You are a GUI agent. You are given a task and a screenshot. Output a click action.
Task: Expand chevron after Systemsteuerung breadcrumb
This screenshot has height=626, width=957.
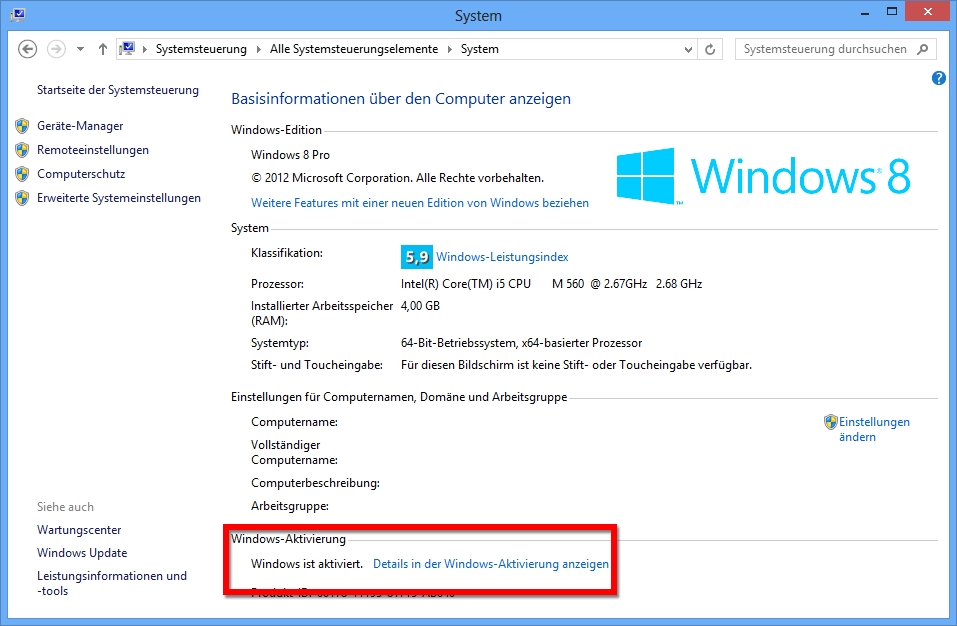[x=259, y=49]
